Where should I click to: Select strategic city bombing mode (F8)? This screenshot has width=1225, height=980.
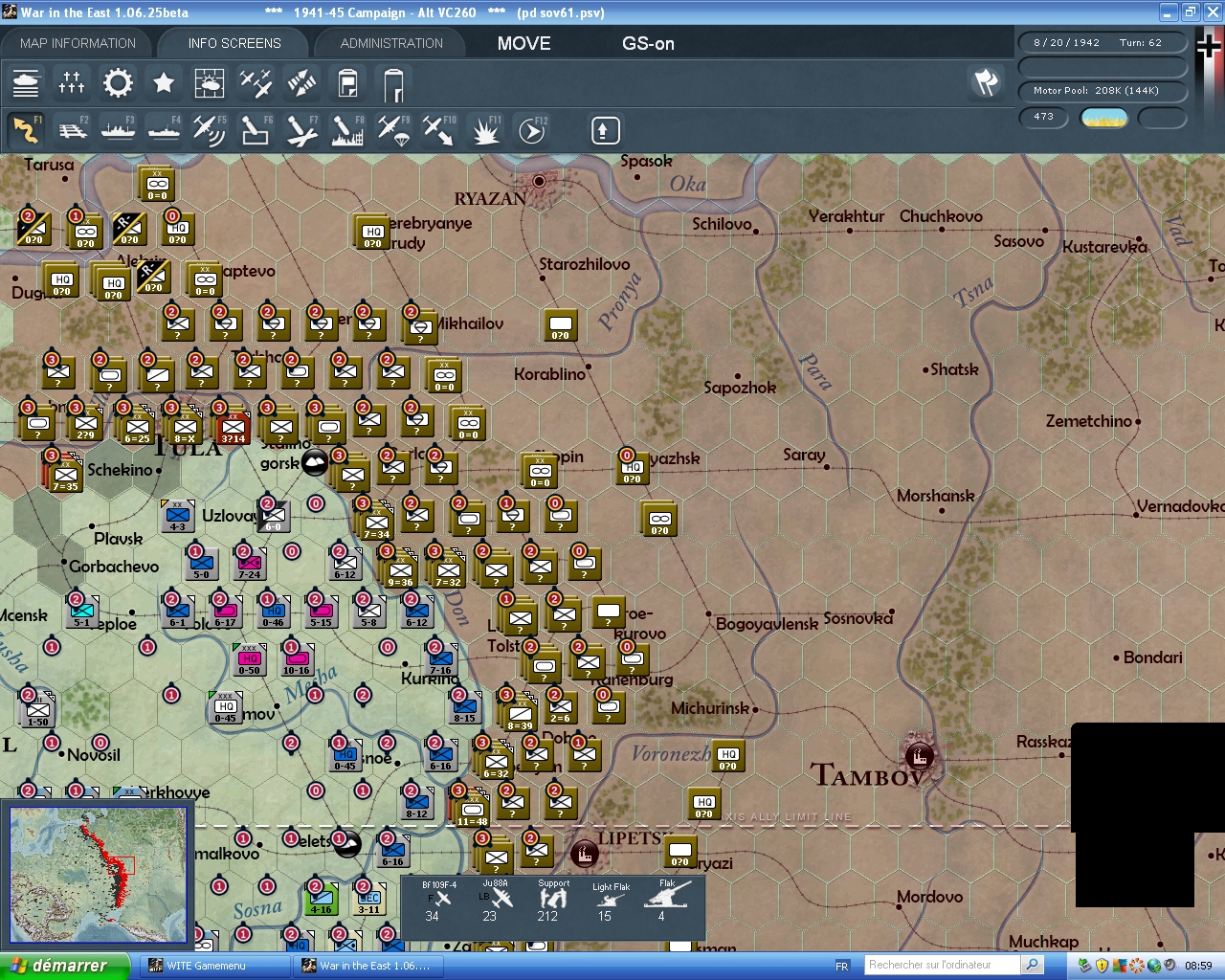[x=346, y=129]
